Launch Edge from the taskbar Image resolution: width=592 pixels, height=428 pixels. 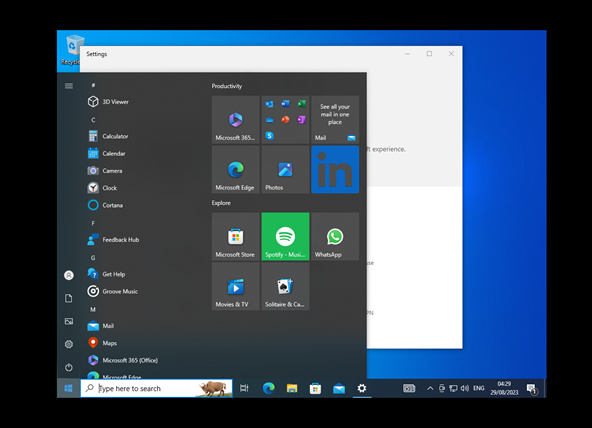[268, 388]
